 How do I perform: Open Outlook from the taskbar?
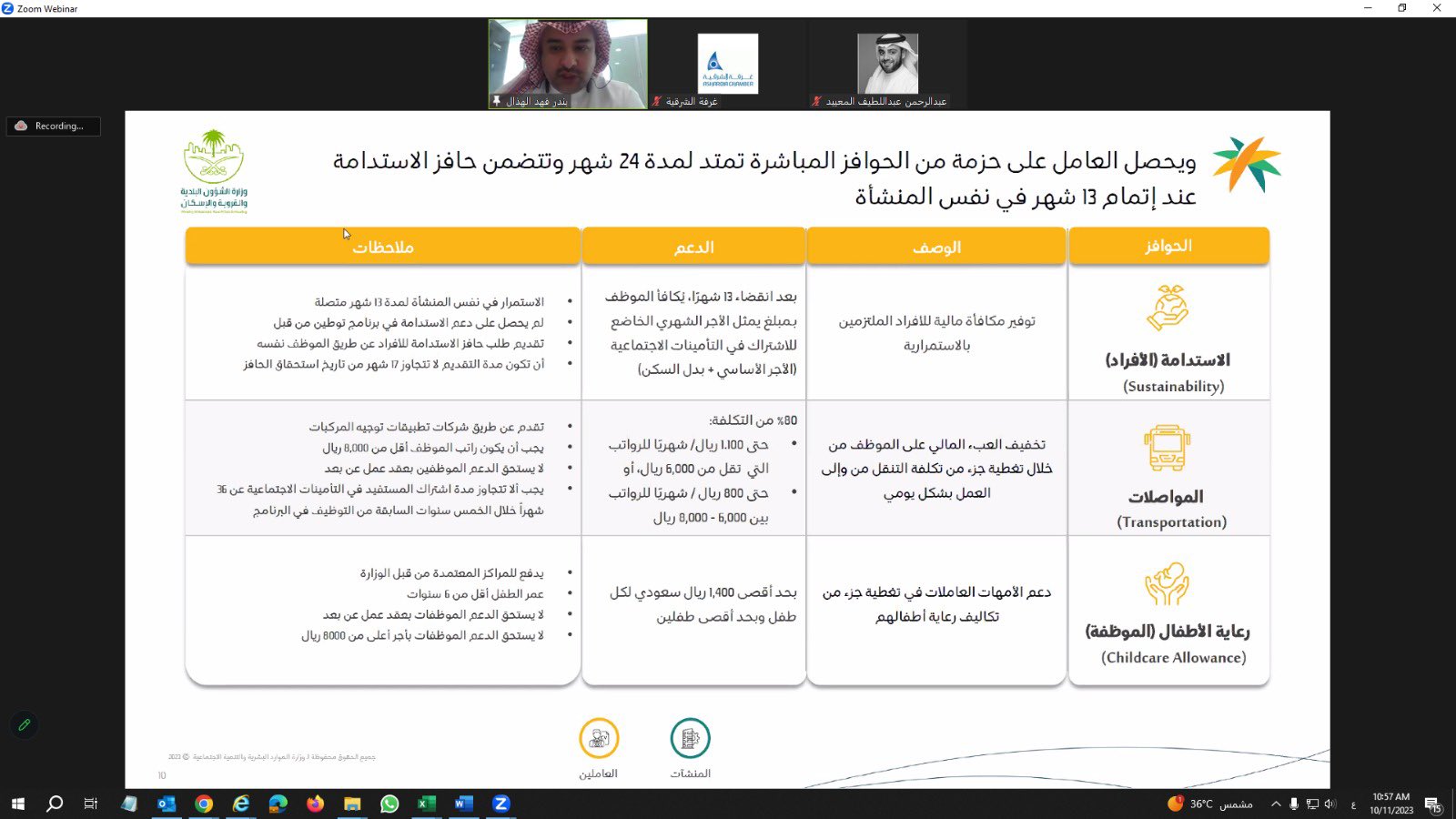point(167,804)
